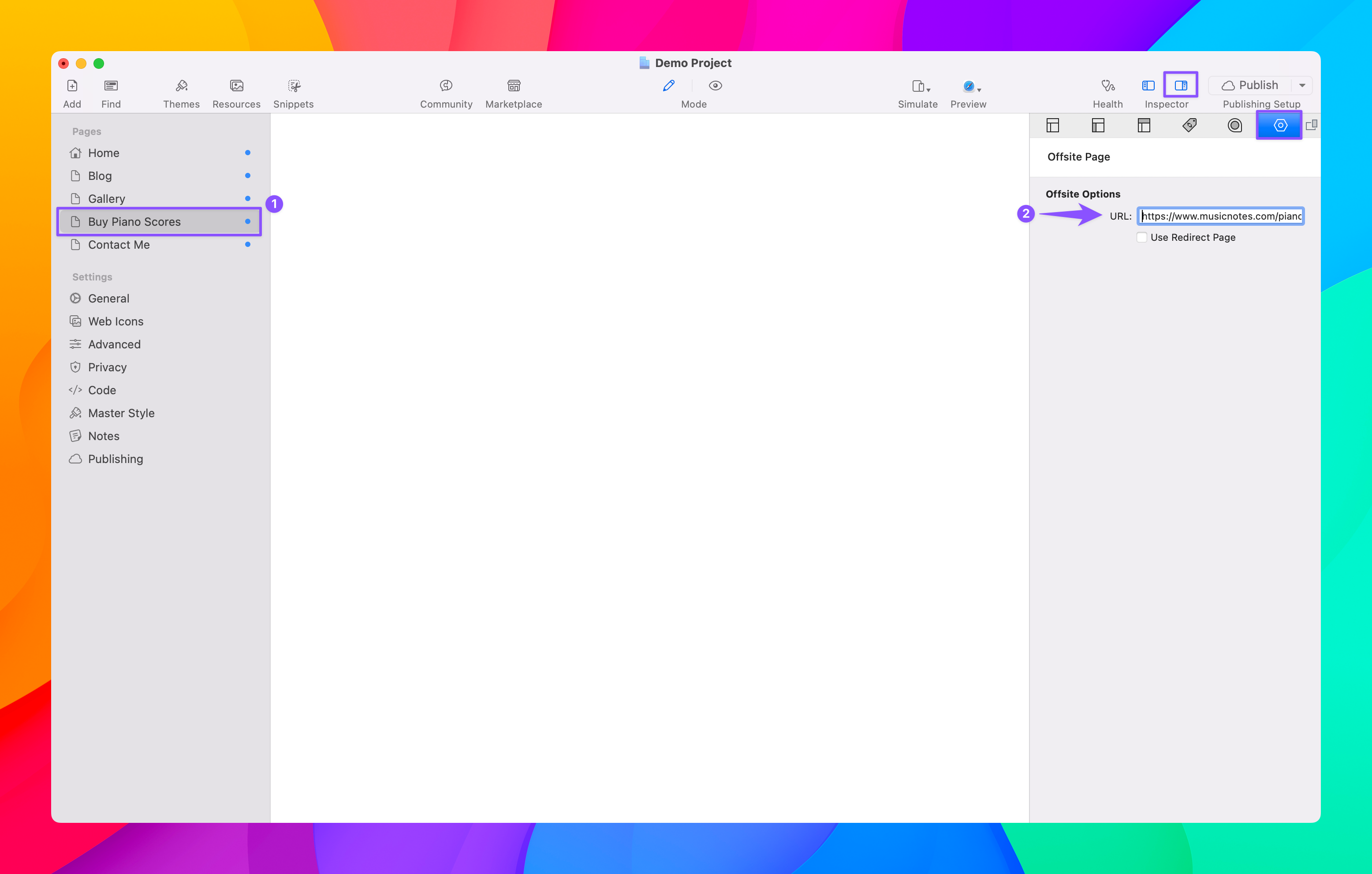The image size is (1372, 874).
Task: Click the Add page icon
Action: [x=72, y=86]
